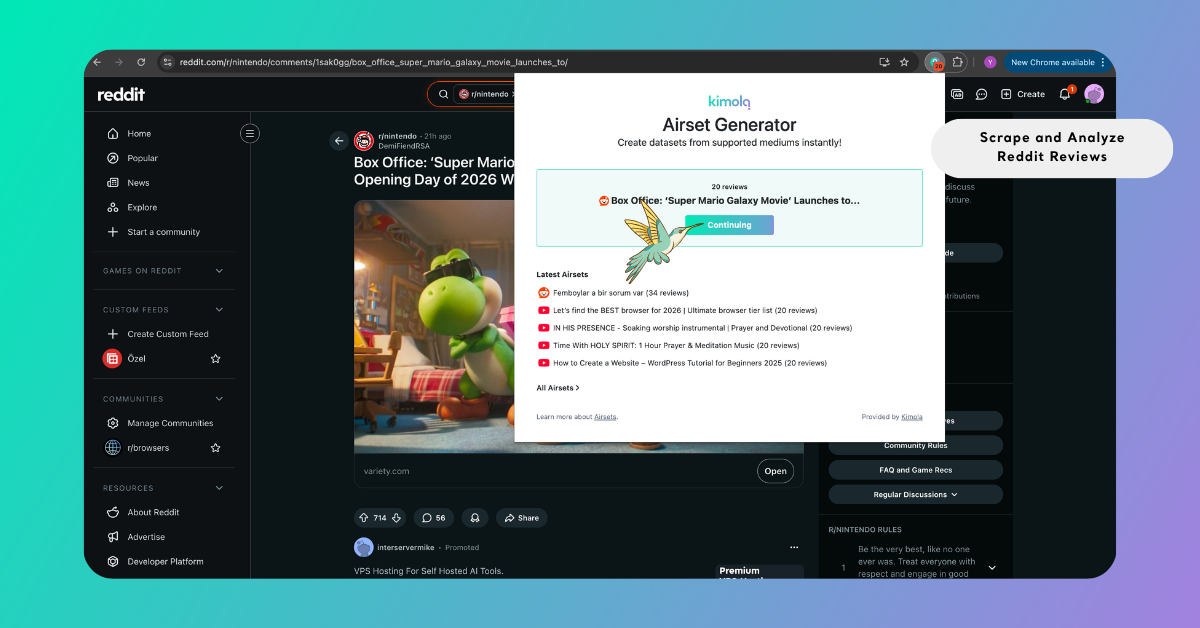Go back using the post back arrow
The image size is (1200, 628).
click(x=338, y=141)
